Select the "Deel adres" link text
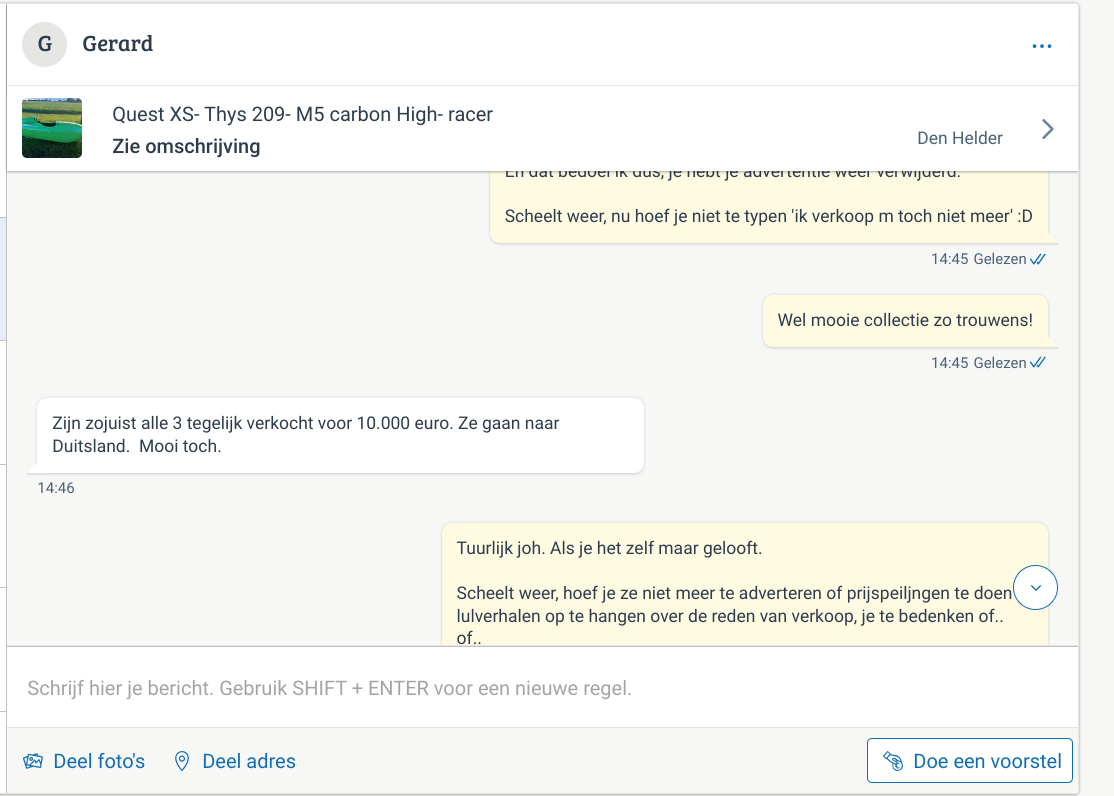This screenshot has height=796, width=1114. [249, 761]
